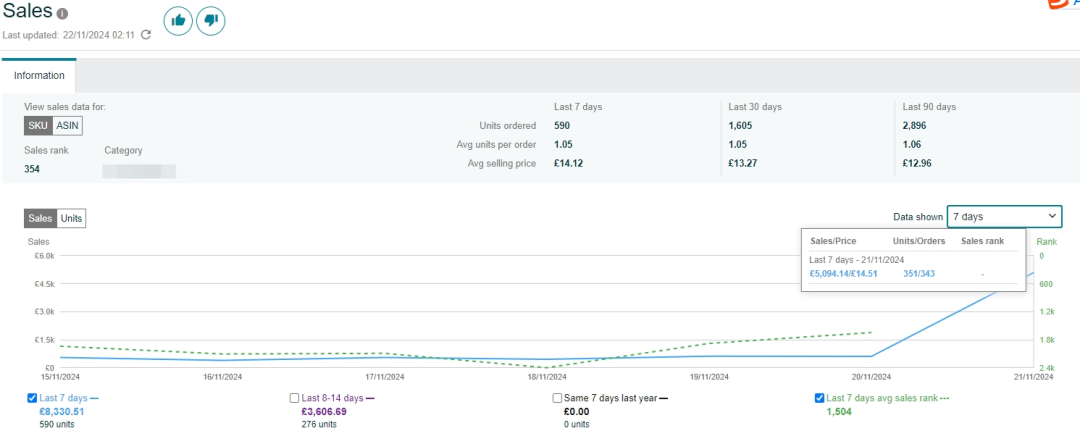
Task: Click tooltip value £5,094.14/£14.51
Action: pyautogui.click(x=843, y=273)
